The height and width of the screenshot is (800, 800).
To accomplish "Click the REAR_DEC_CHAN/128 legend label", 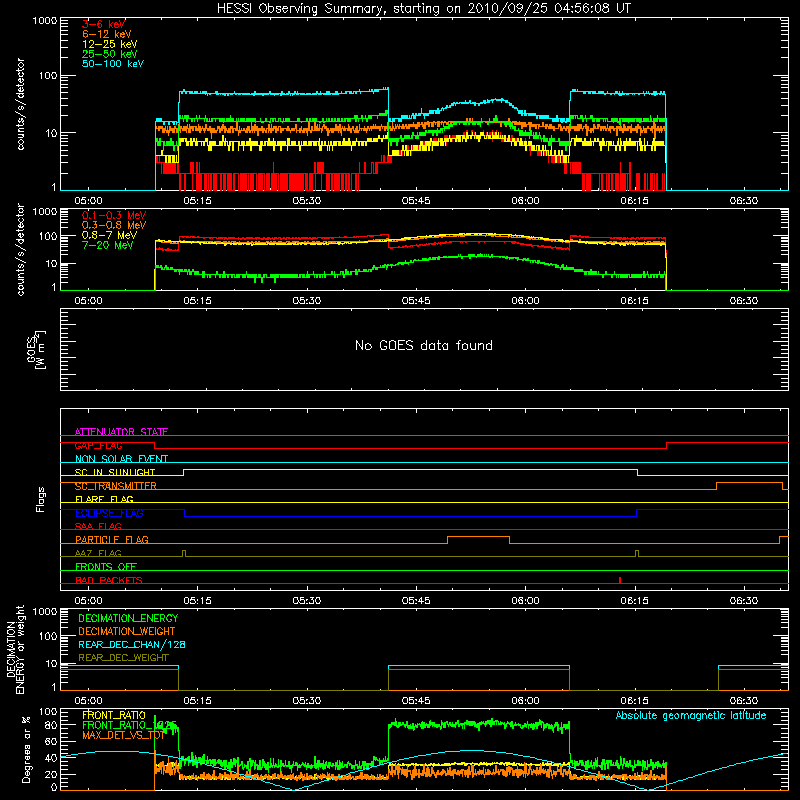I will pos(132,644).
